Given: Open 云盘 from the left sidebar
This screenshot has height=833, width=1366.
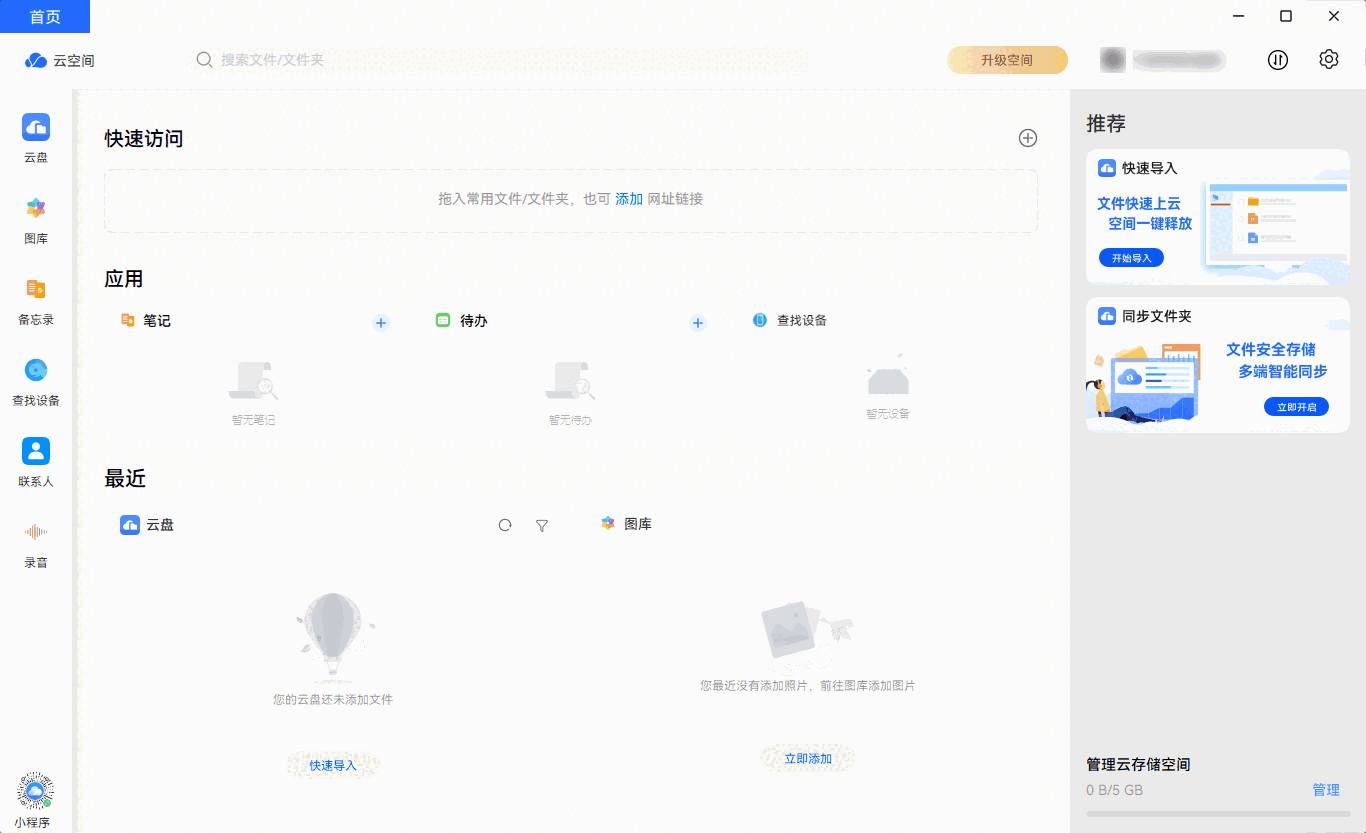Looking at the screenshot, I should point(36,137).
